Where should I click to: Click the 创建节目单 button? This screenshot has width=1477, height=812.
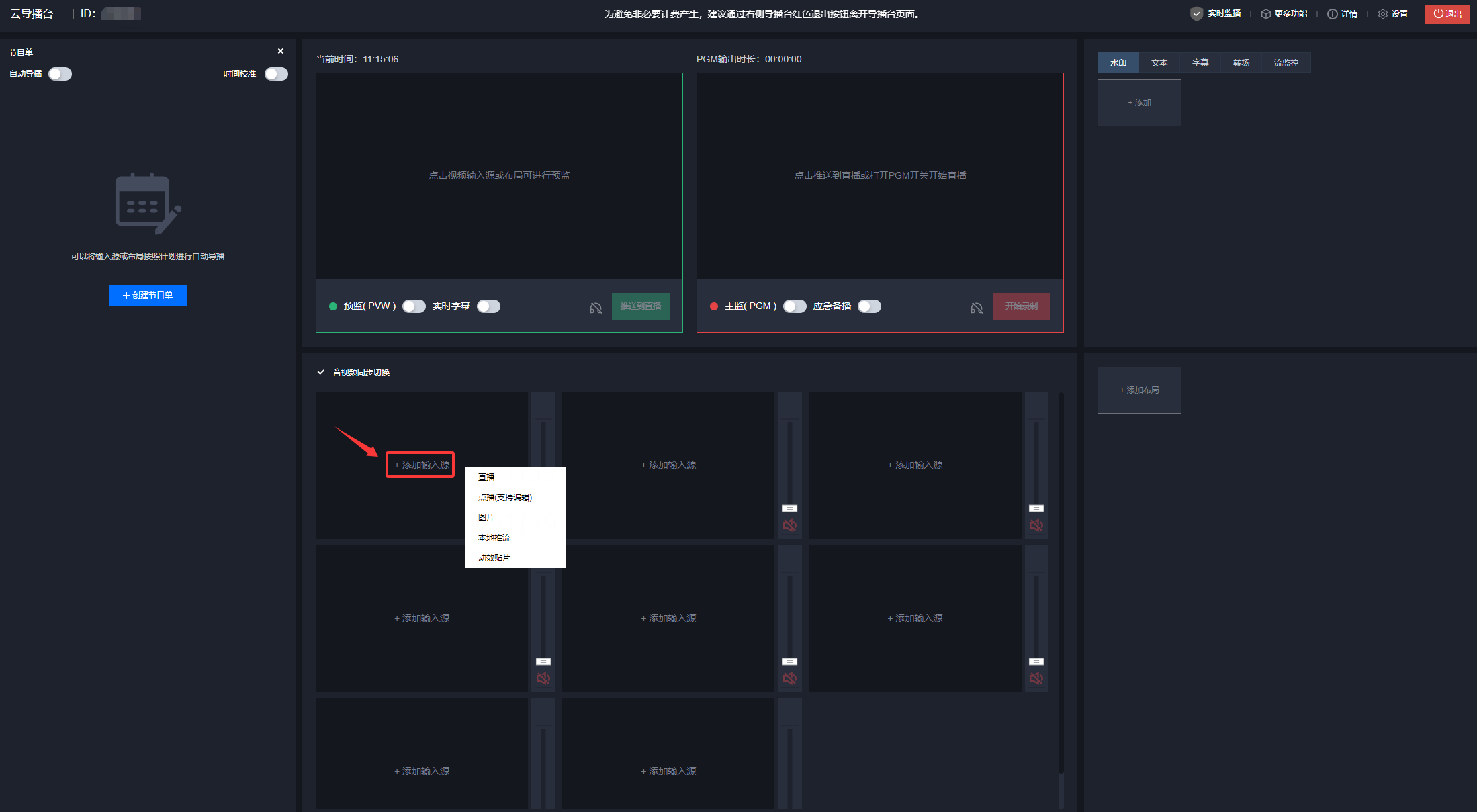[x=148, y=296]
